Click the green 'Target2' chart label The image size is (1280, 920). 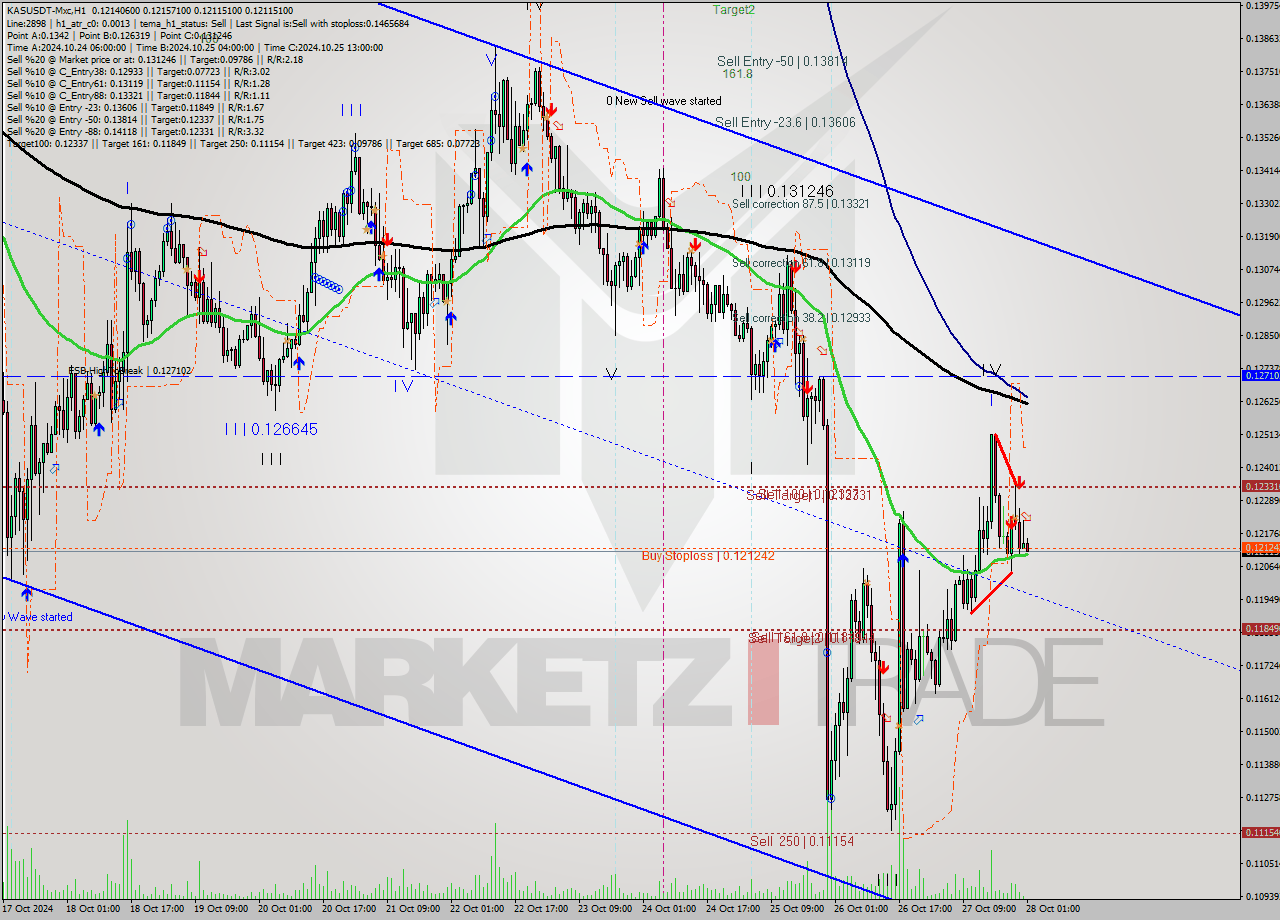pyautogui.click(x=734, y=10)
